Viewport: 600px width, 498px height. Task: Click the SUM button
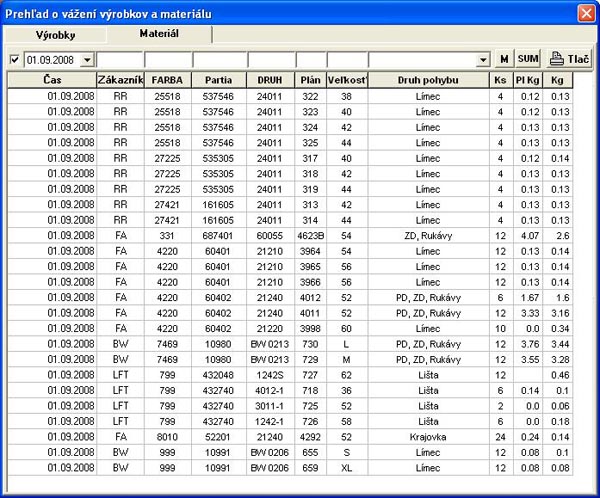[x=528, y=60]
